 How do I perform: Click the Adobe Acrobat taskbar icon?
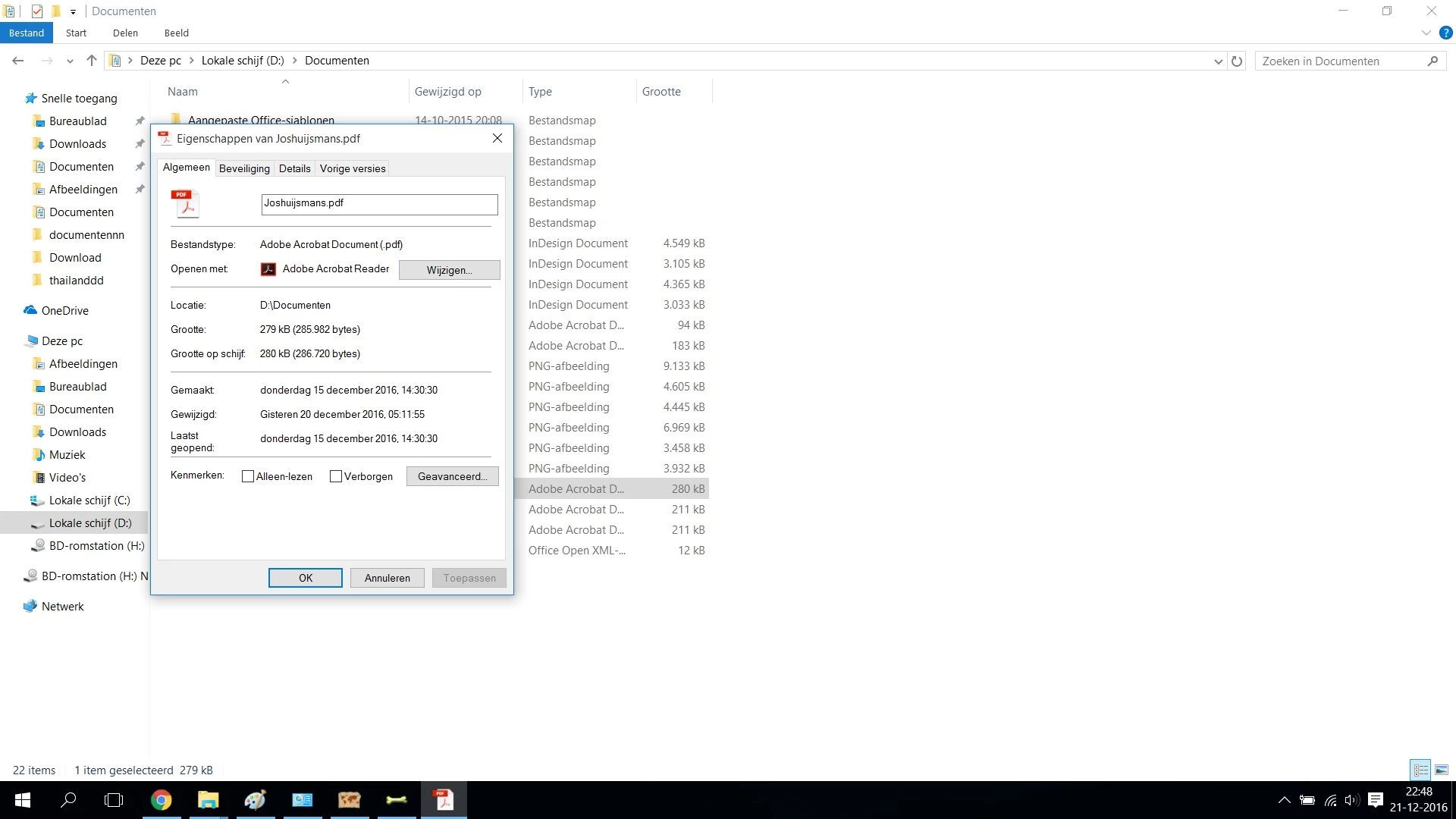(444, 800)
